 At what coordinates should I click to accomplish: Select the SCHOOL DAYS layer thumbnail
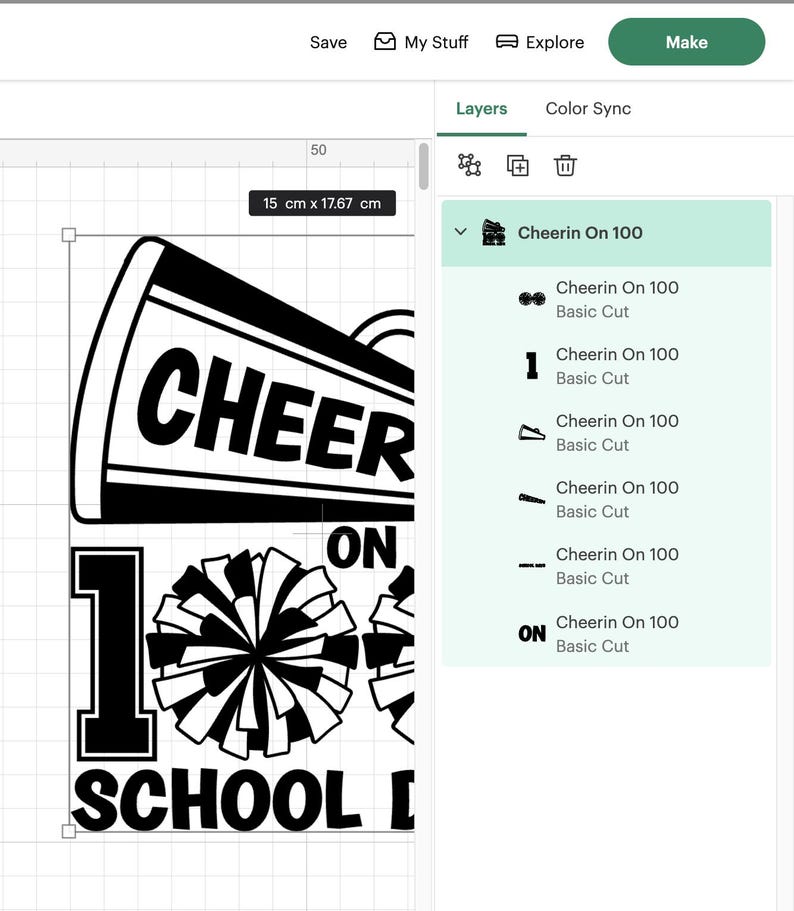click(531, 565)
